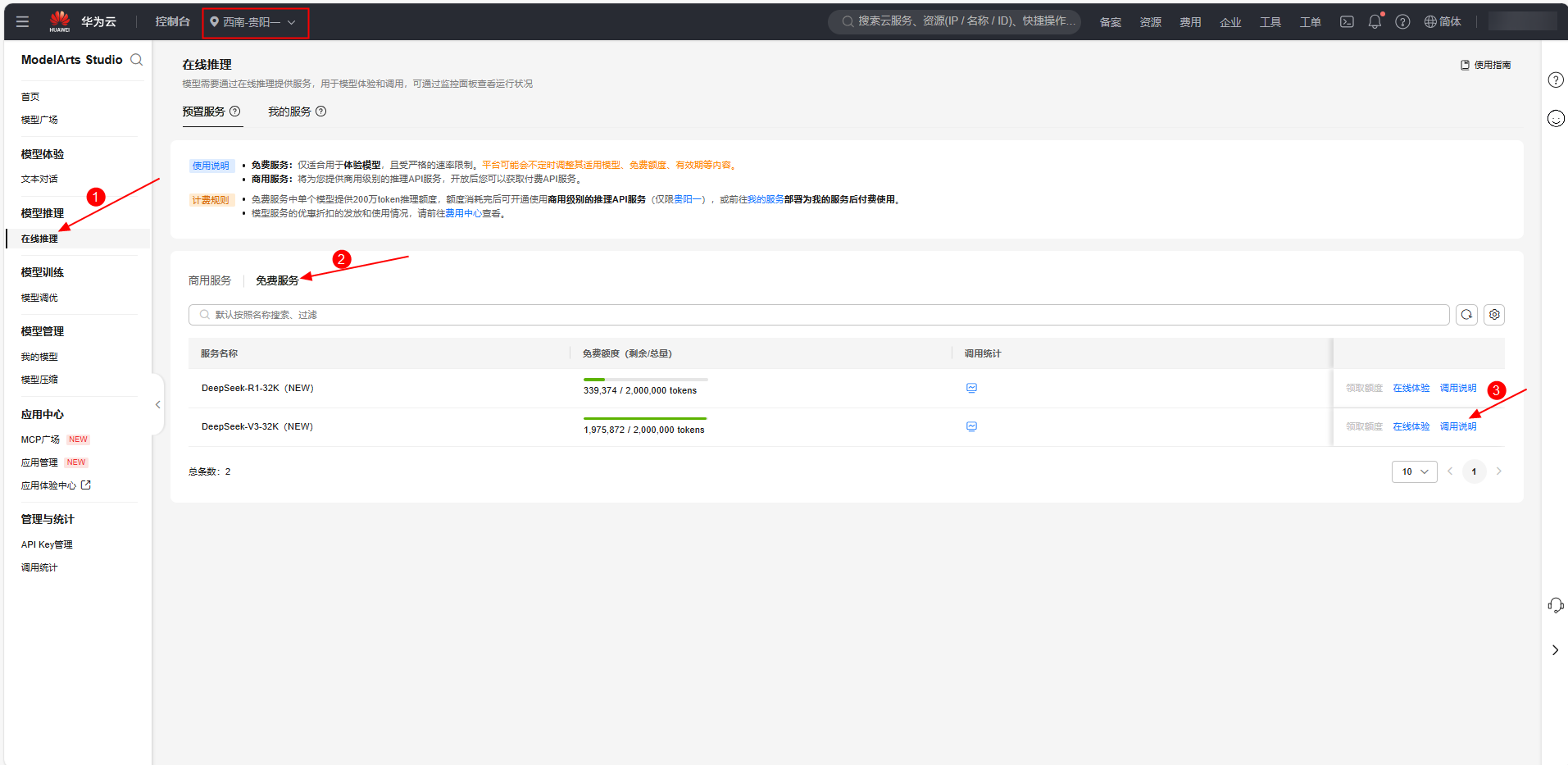1568x765 pixels.
Task: Open 模型广场 in the sidebar
Action: (x=39, y=120)
